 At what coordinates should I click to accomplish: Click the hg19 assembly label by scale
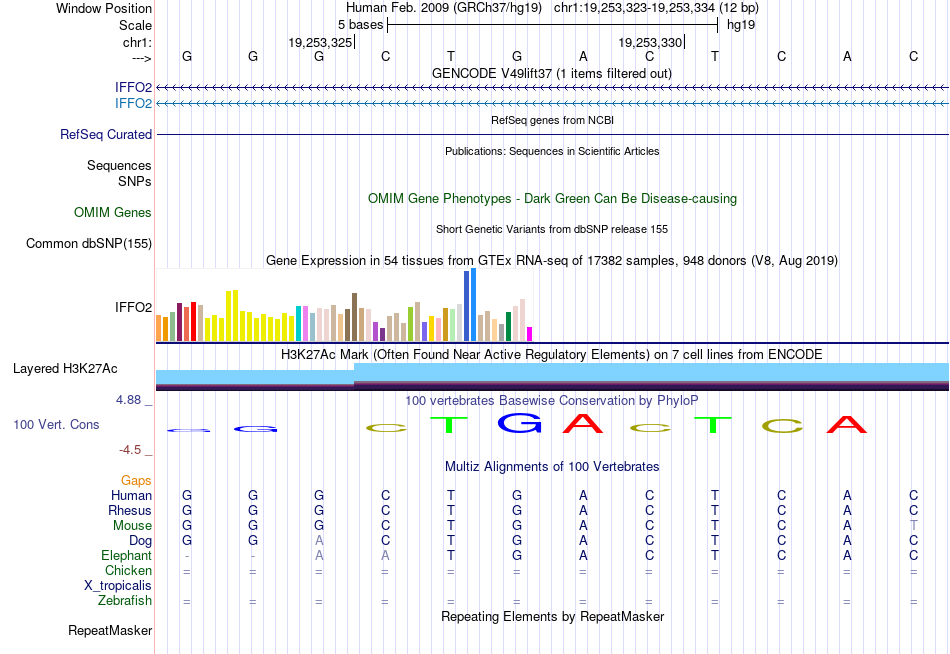(x=741, y=25)
